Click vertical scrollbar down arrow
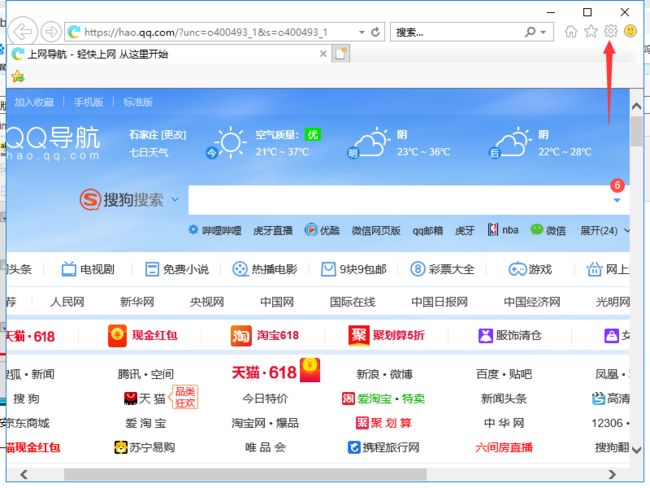650x488 pixels. pos(636,450)
